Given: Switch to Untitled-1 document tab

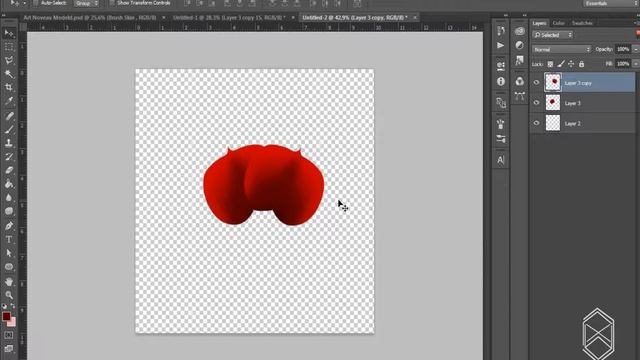Looking at the screenshot, I should tap(229, 18).
